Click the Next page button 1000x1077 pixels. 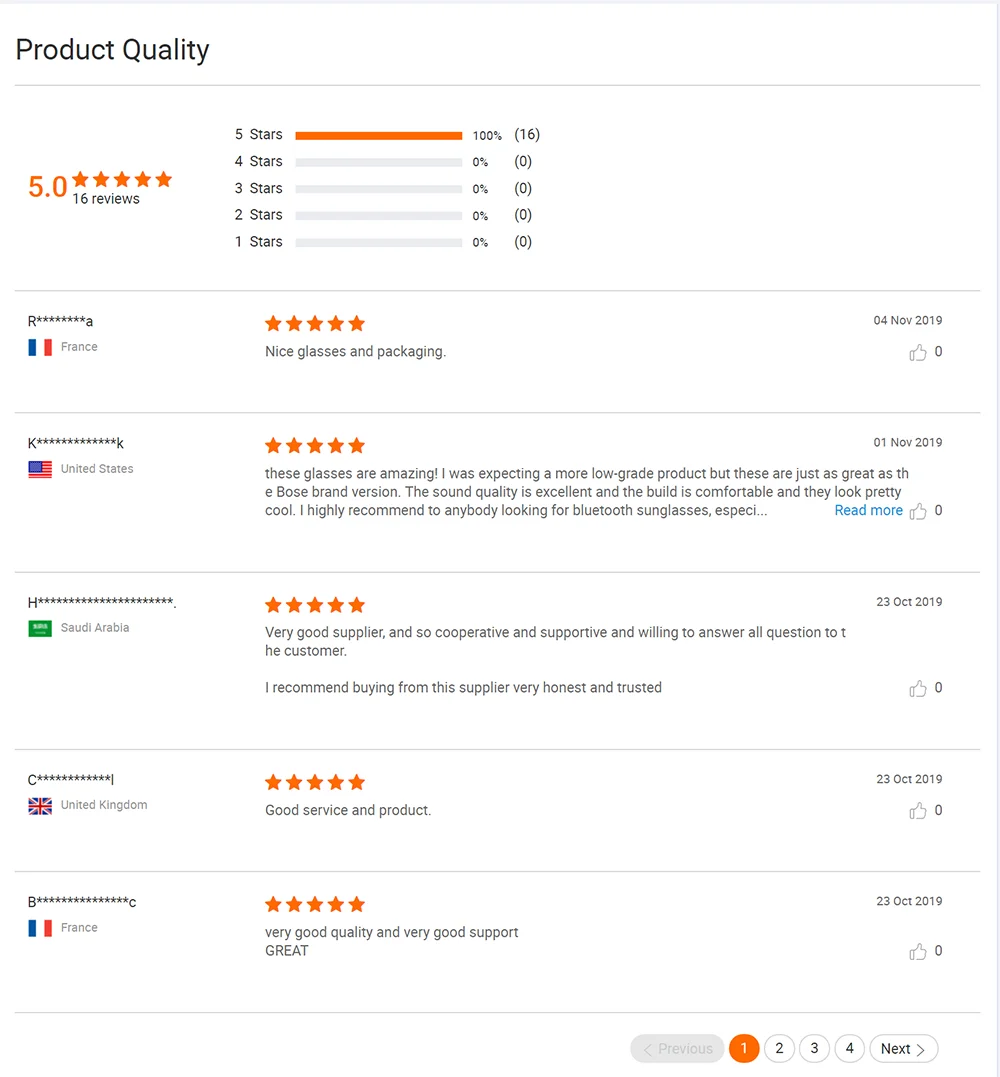[903, 1048]
